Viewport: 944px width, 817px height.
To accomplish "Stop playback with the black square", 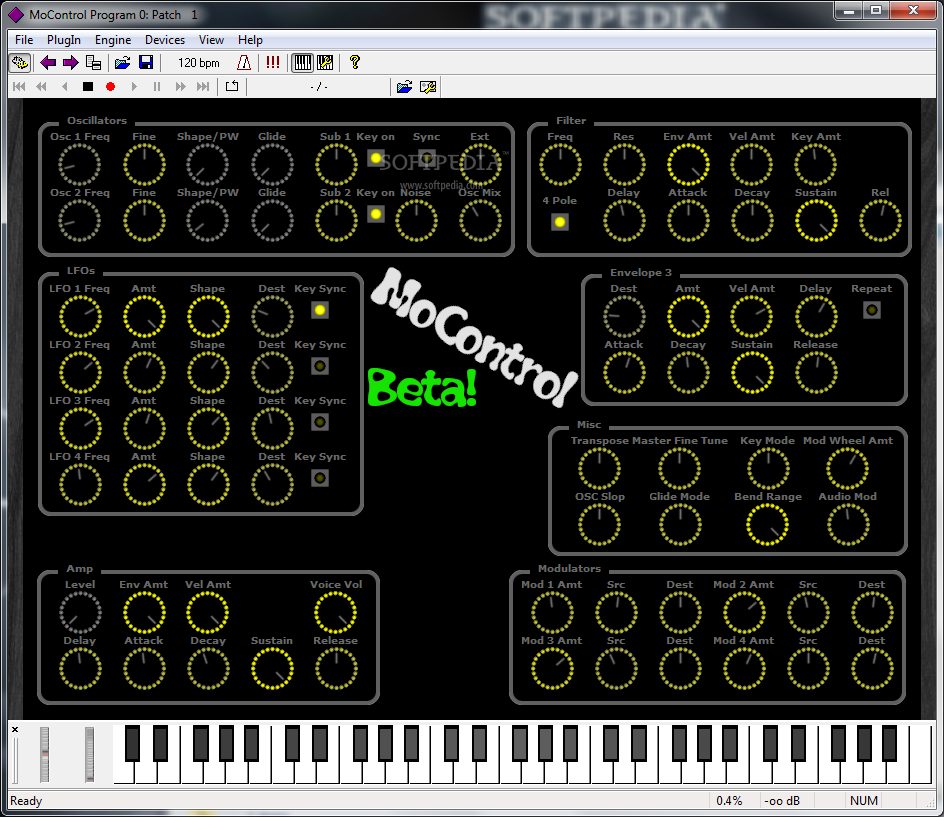I will pyautogui.click(x=88, y=87).
